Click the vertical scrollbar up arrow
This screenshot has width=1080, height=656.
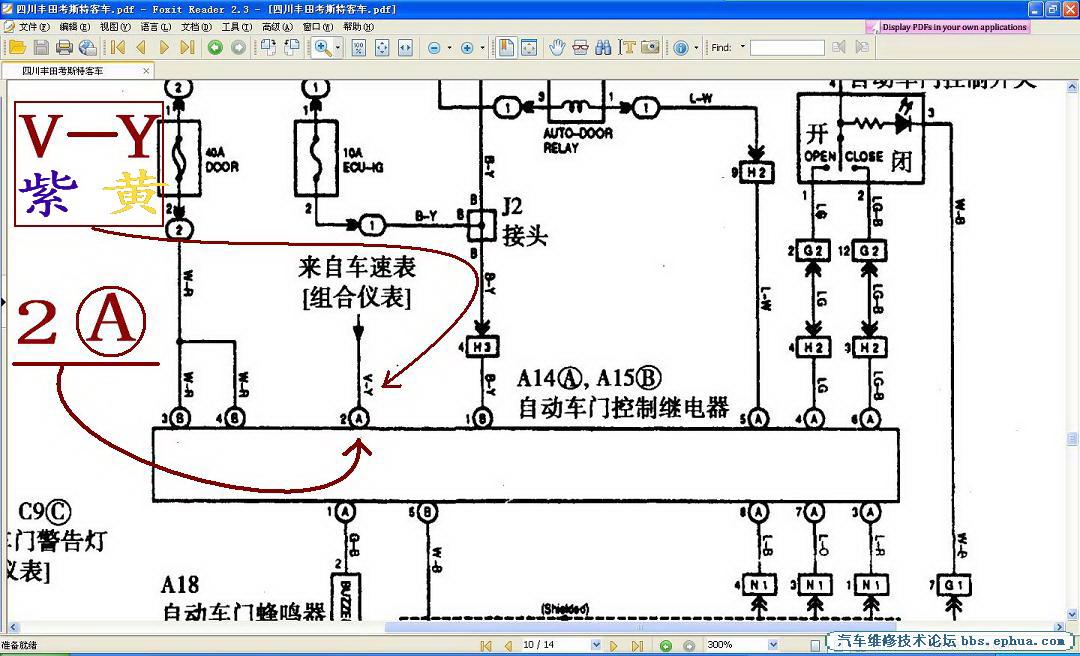[x=1072, y=88]
